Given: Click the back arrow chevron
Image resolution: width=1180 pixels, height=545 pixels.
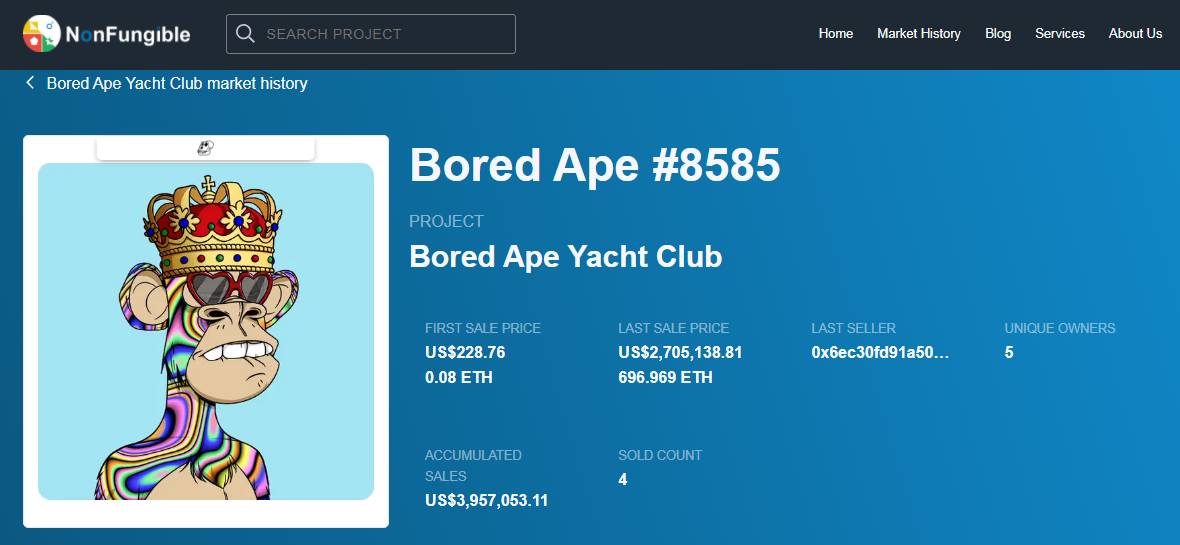Looking at the screenshot, I should pyautogui.click(x=30, y=83).
